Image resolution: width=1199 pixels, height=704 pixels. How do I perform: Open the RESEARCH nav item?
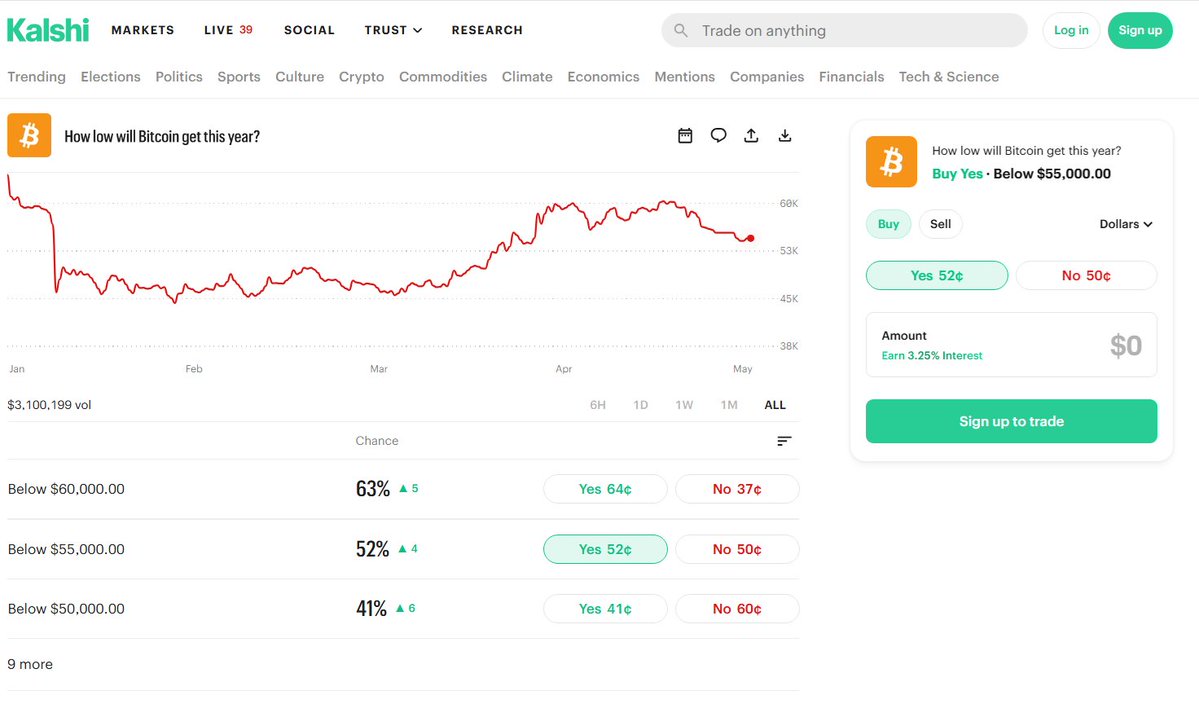pos(487,30)
